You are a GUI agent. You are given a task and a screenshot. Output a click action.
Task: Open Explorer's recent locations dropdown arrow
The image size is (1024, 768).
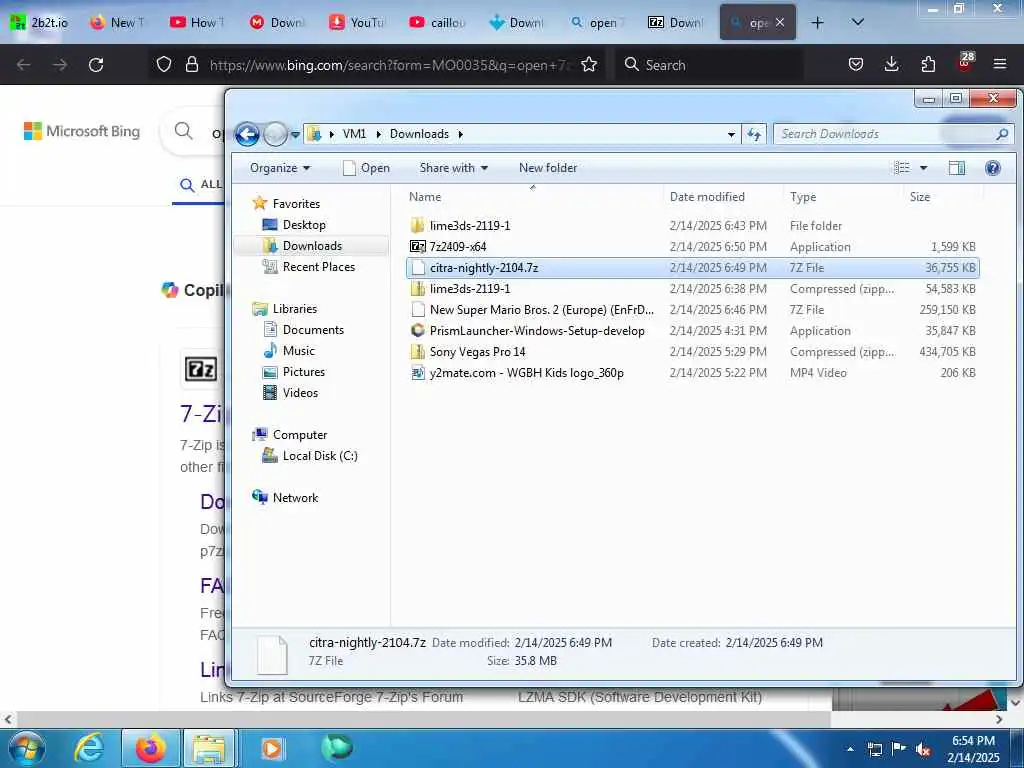(295, 135)
